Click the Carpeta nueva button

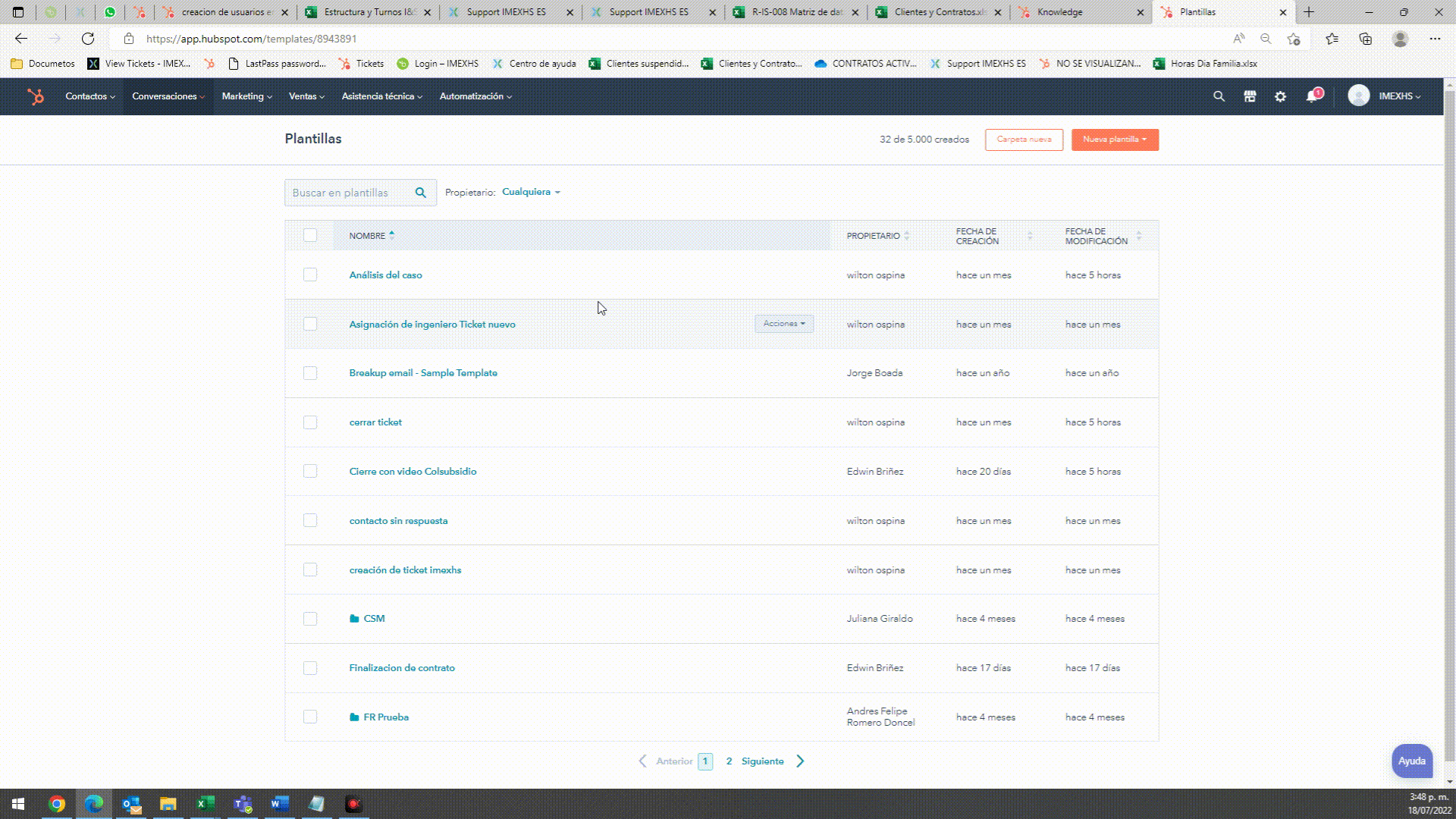(x=1024, y=140)
